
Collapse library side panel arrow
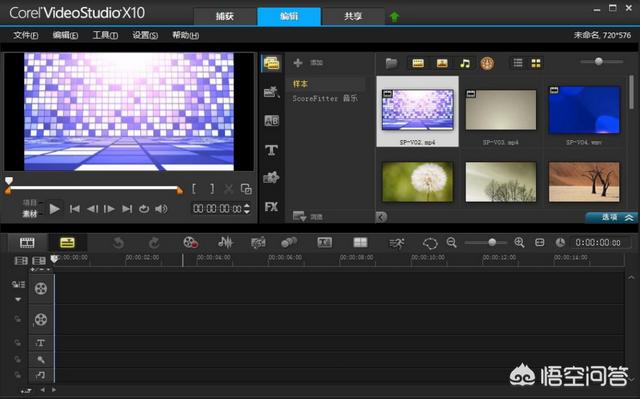pos(381,217)
